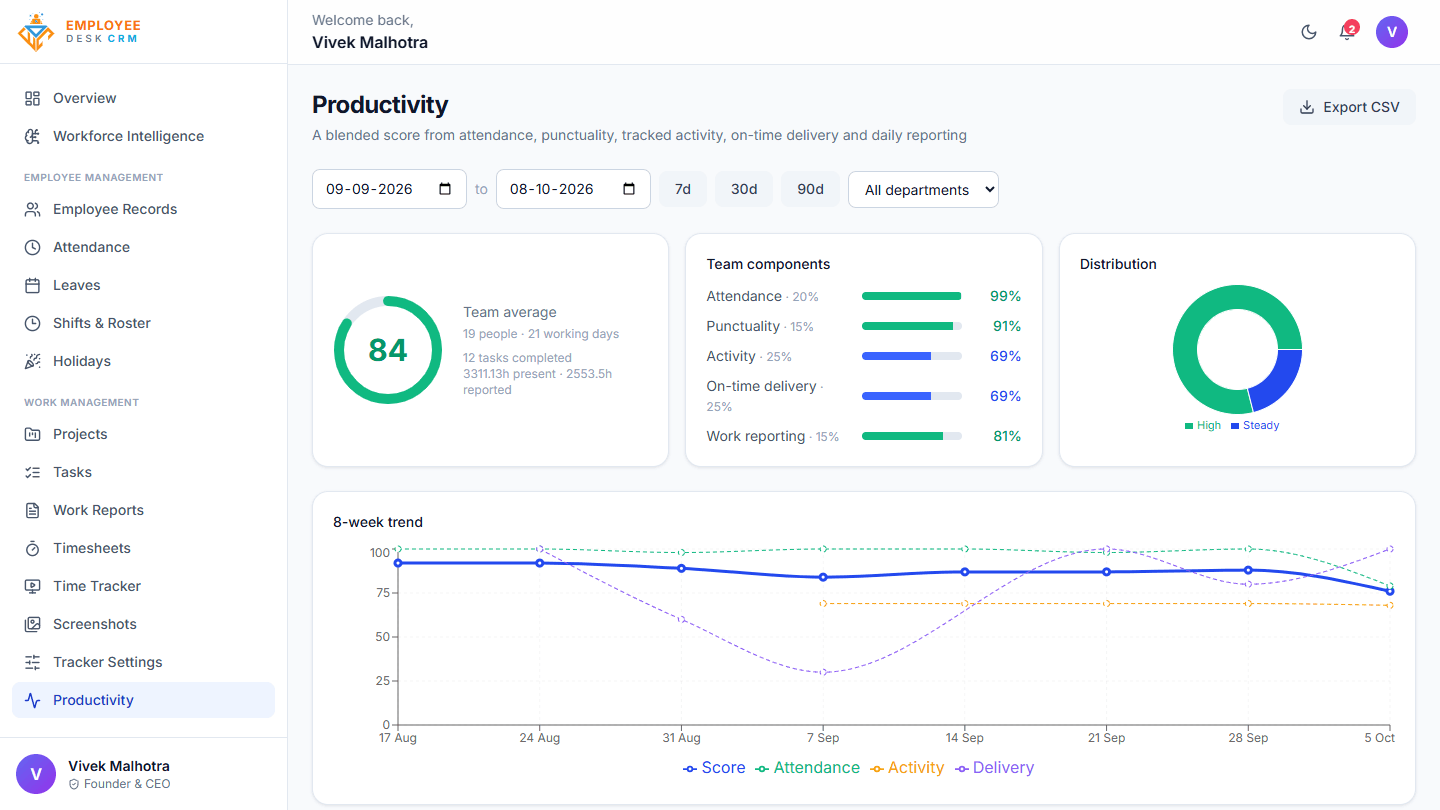Open Employee Records menu item
Viewport: 1440px width, 810px height.
pyautogui.click(x=143, y=209)
